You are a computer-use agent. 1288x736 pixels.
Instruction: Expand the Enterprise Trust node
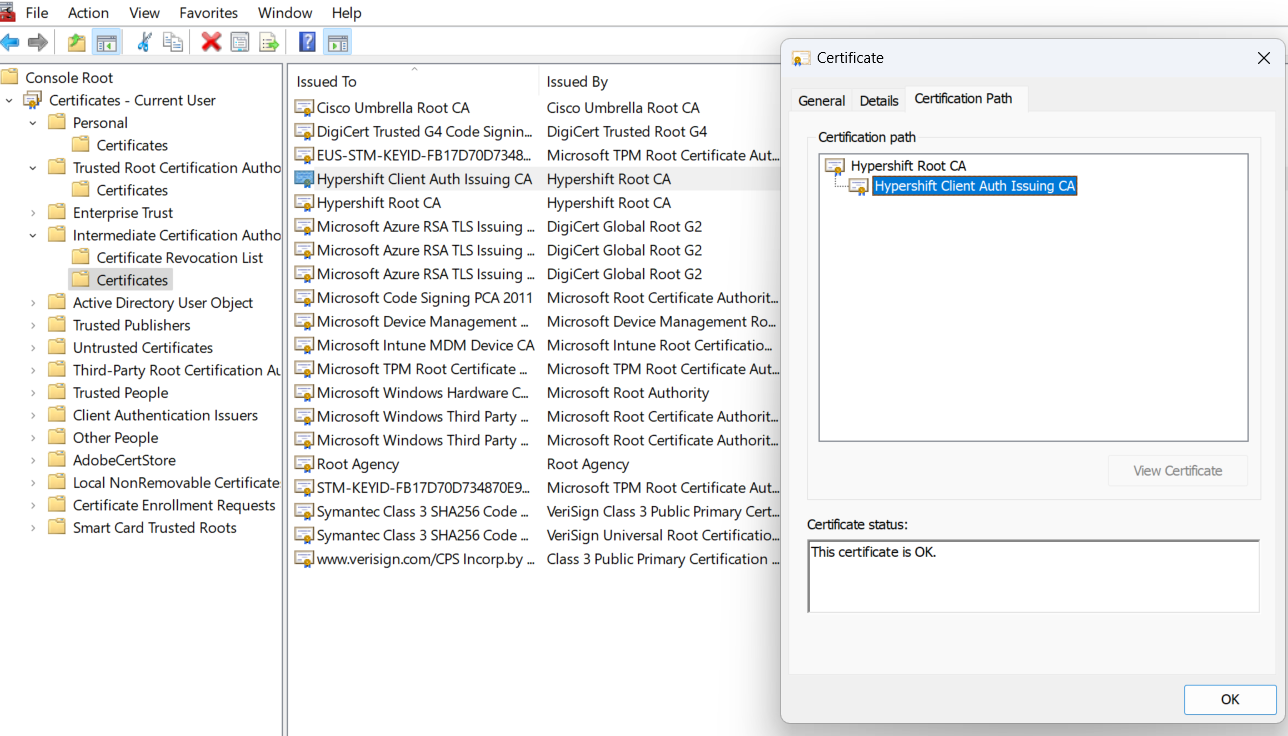pos(33,213)
